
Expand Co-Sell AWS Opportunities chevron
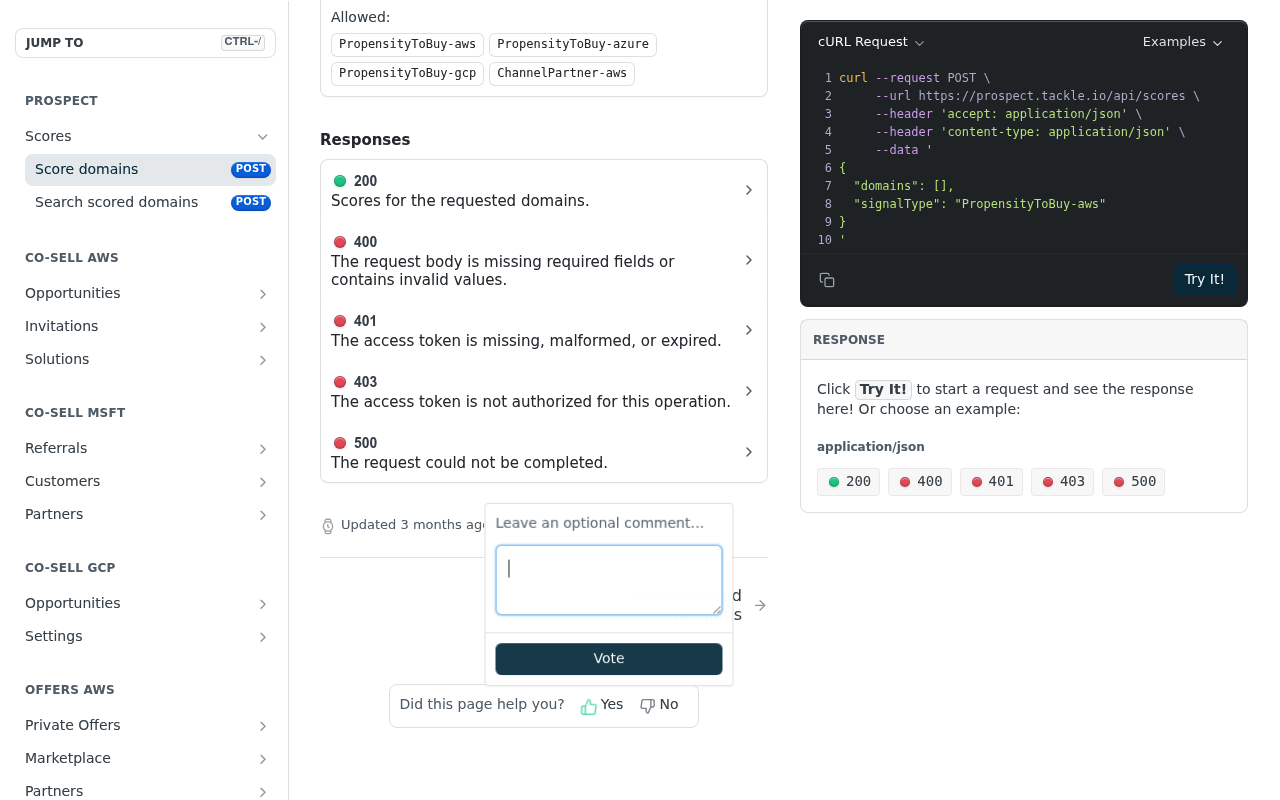click(263, 294)
